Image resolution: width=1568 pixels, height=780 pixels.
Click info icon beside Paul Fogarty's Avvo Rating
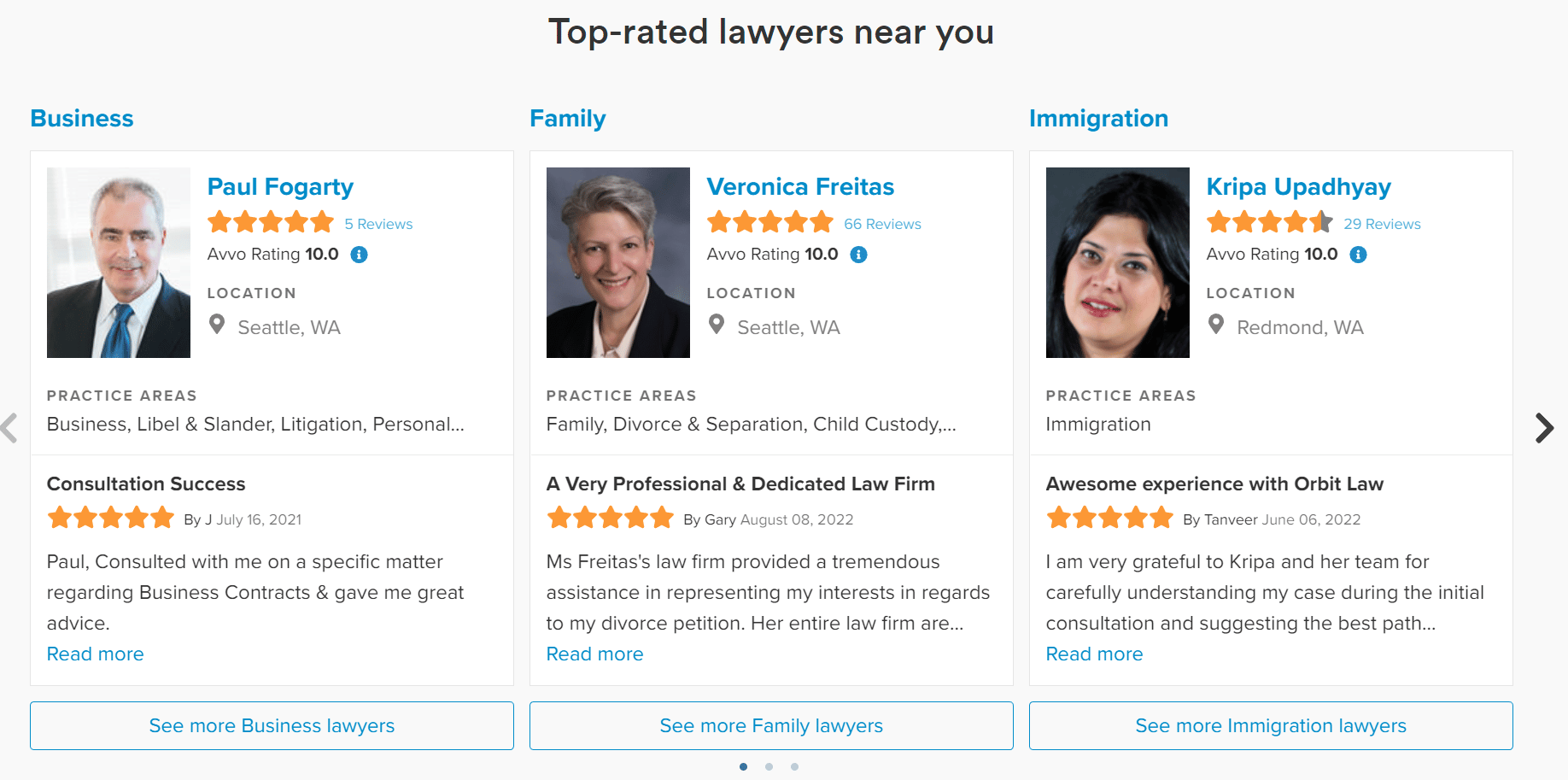(x=360, y=255)
